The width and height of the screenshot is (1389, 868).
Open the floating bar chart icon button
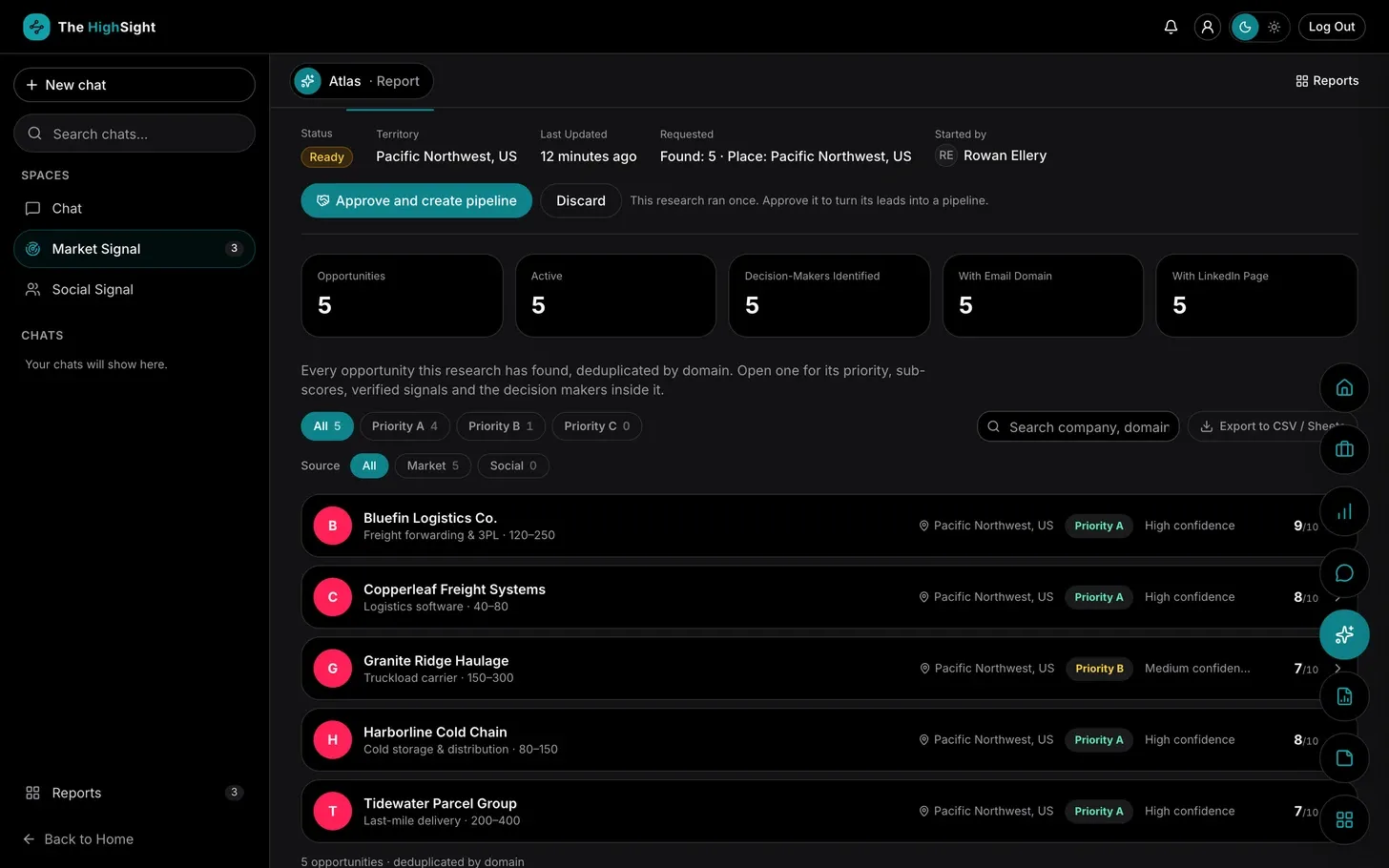coord(1344,511)
